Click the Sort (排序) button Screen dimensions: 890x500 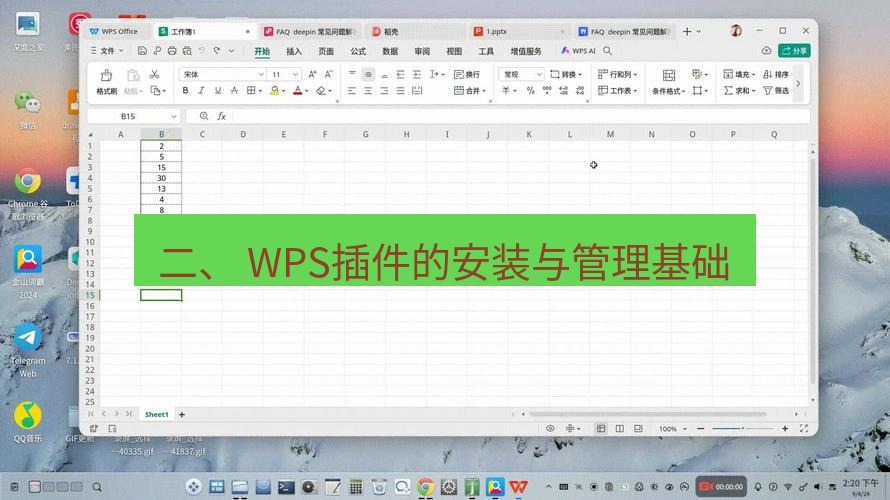click(776, 74)
